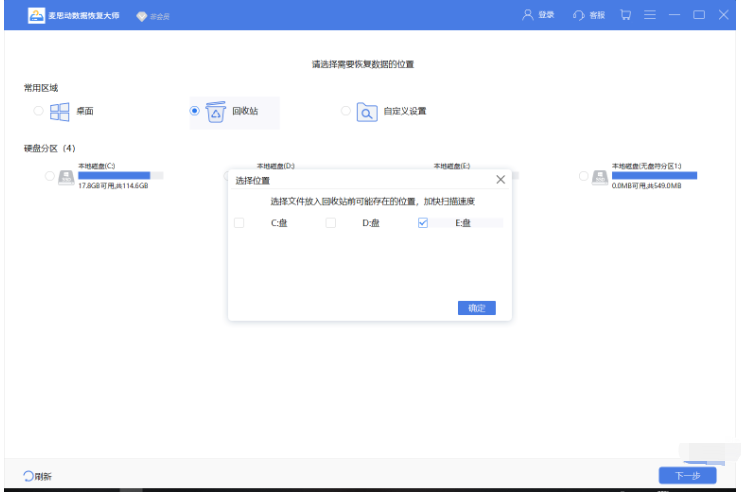Select the 桌面 radio button
The width and height of the screenshot is (741, 494).
click(x=38, y=111)
